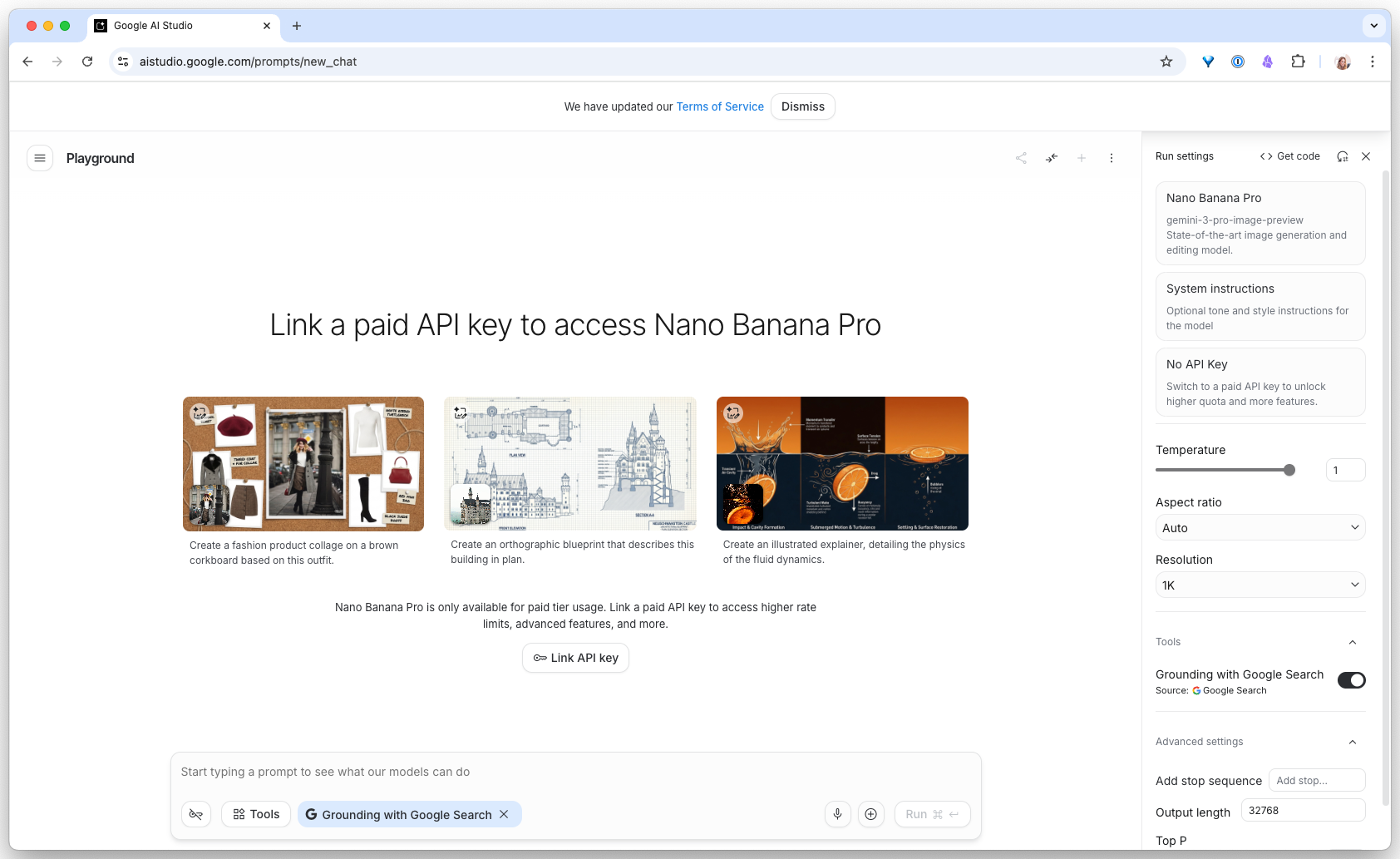Open the Resolution dropdown
The width and height of the screenshot is (1400, 859).
pyautogui.click(x=1260, y=585)
